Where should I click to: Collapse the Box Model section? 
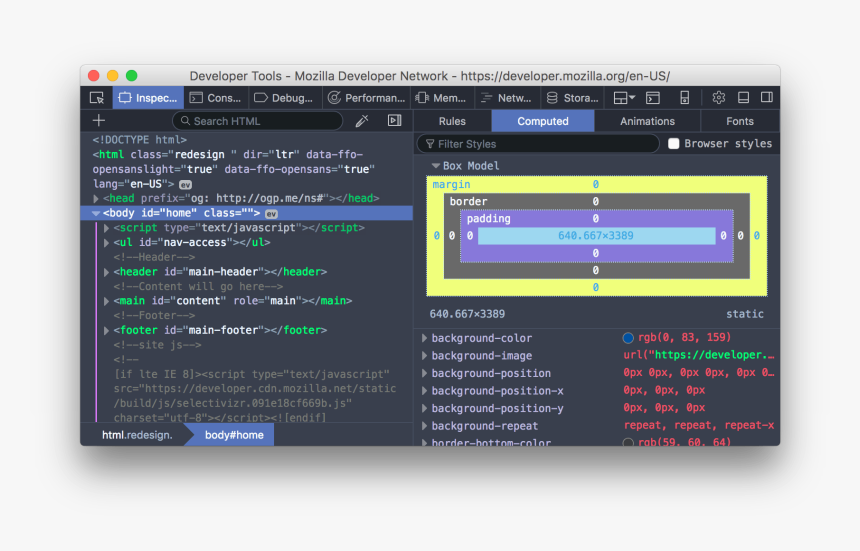[x=435, y=166]
